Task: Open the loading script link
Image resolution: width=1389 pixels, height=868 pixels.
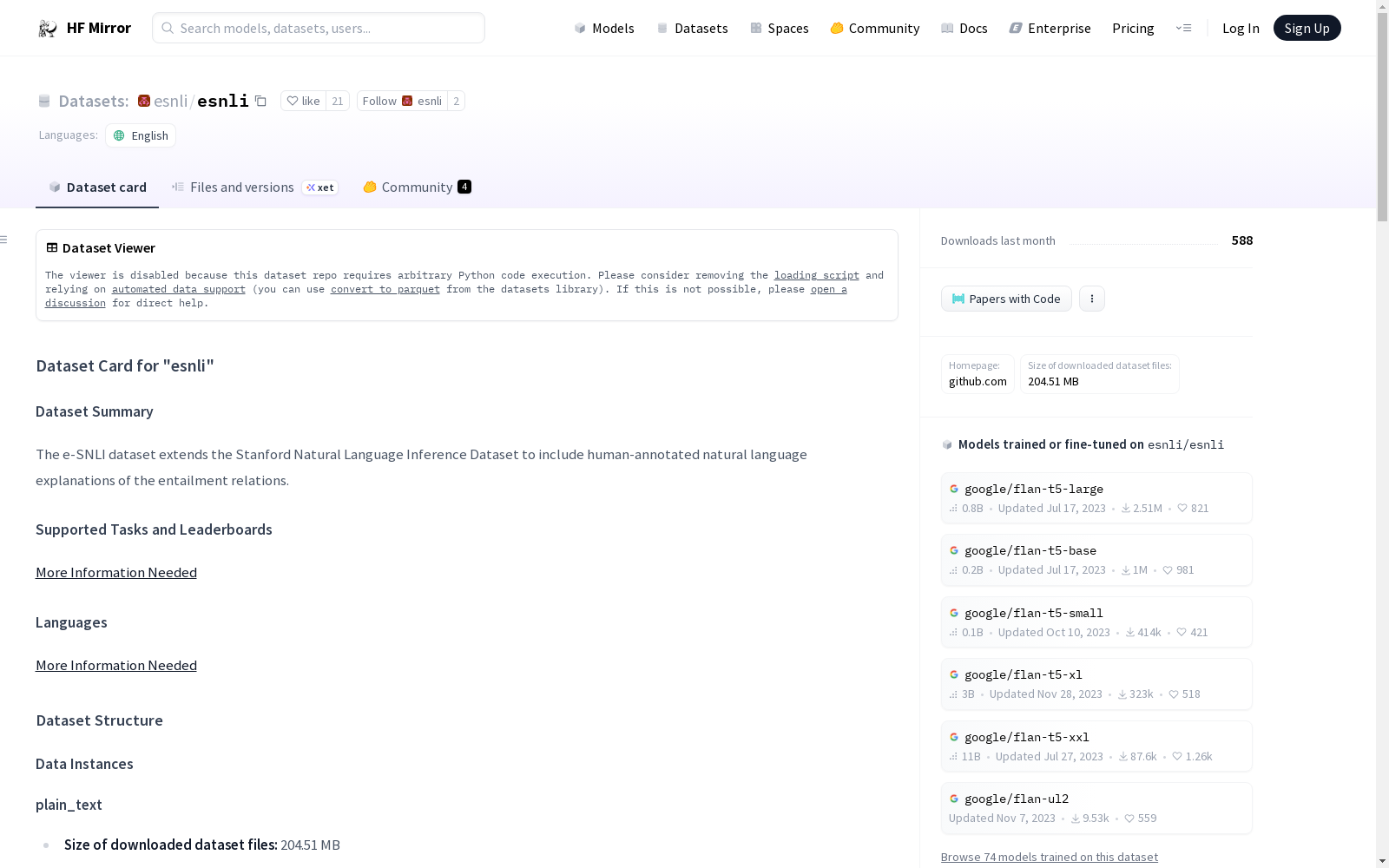Action: click(x=816, y=275)
